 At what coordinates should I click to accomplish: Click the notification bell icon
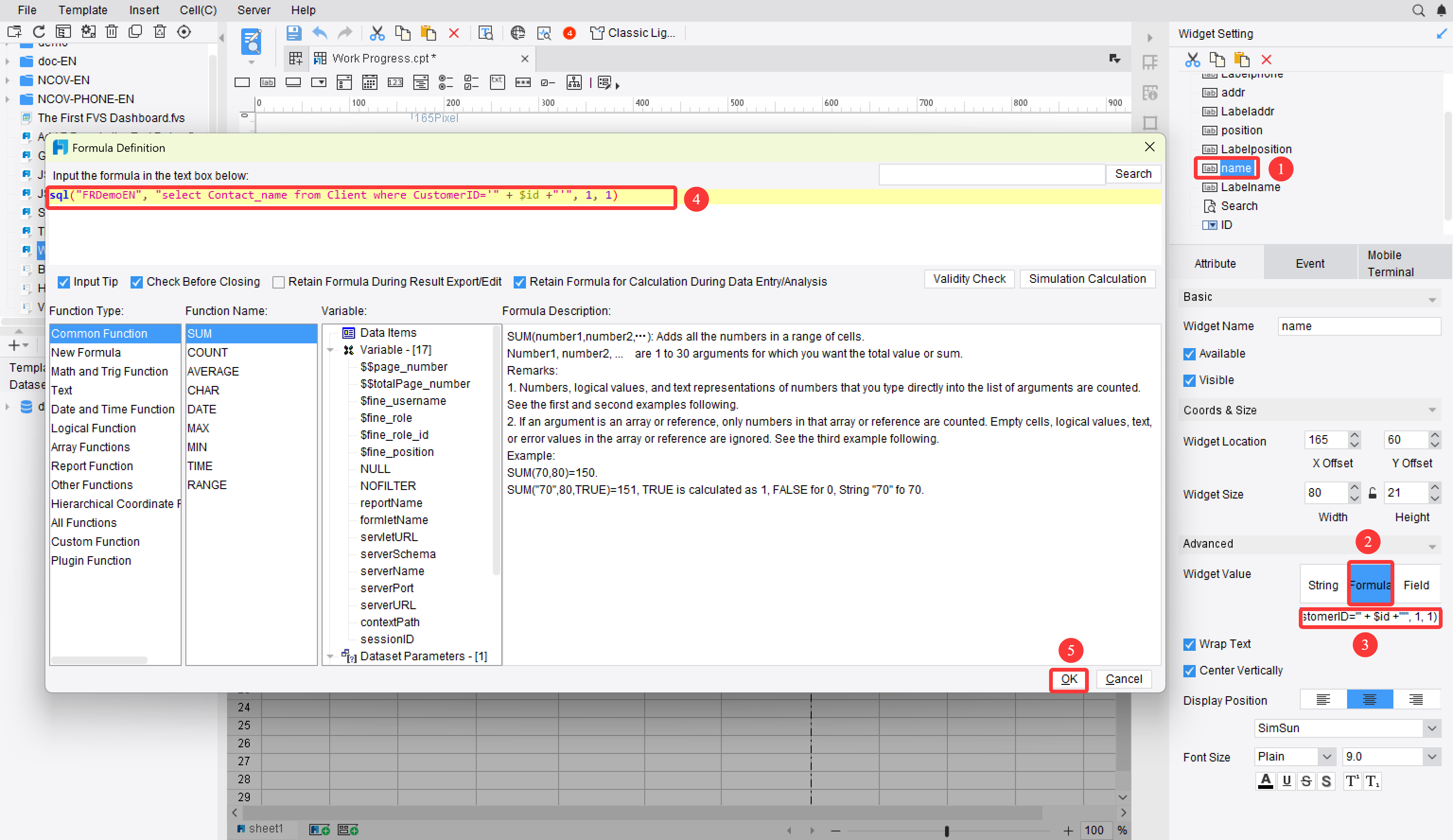1441,10
